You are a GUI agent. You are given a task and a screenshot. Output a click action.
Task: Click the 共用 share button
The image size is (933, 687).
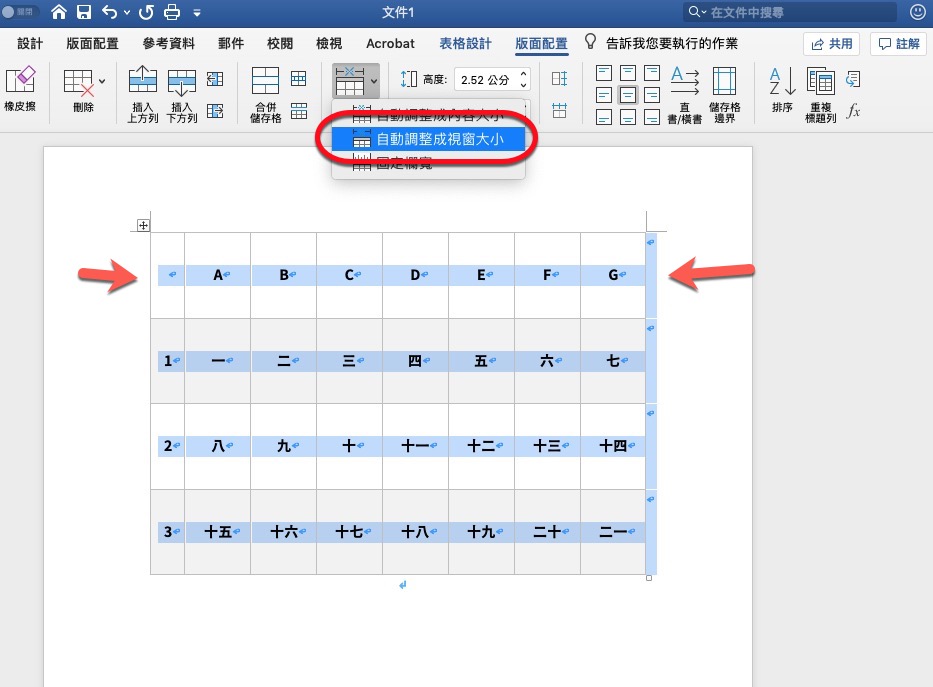830,43
